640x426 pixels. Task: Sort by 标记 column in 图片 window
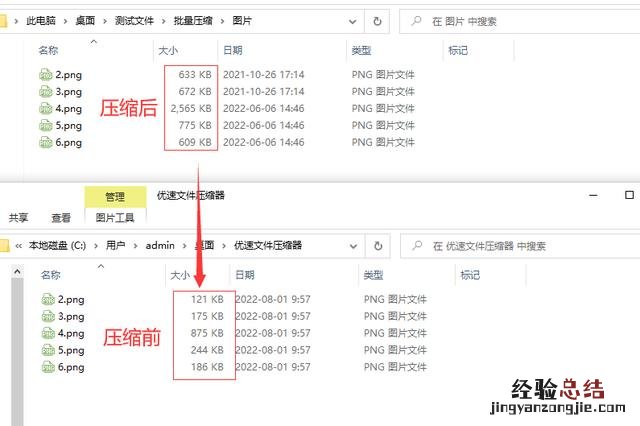coord(458,50)
